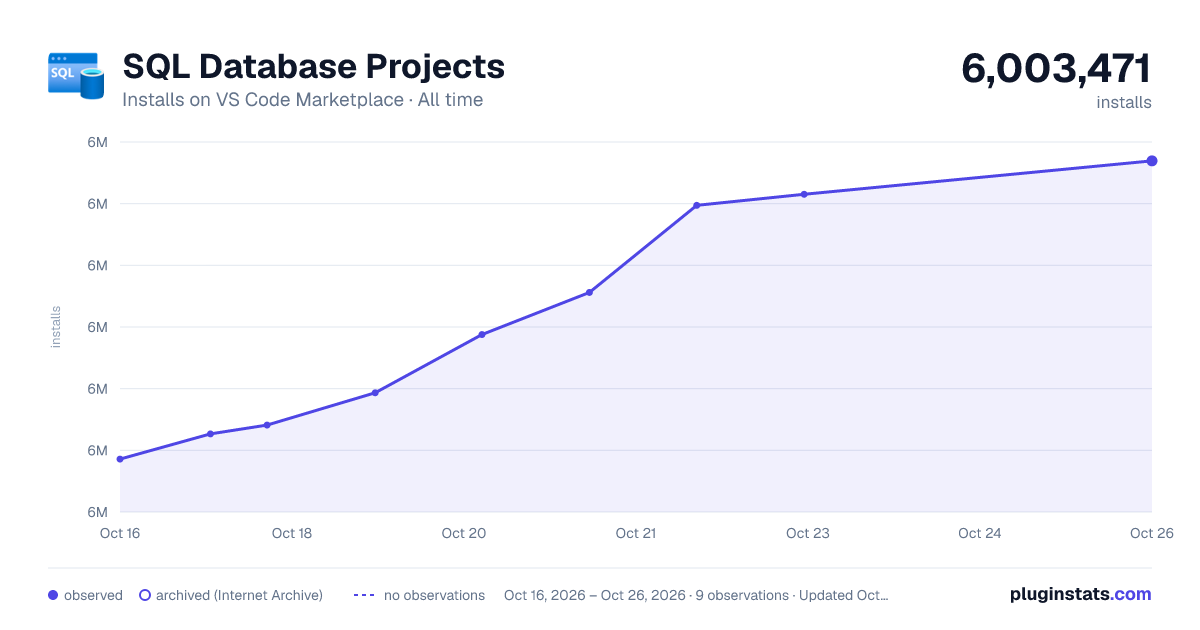Click the Oct 26 axis label
Image resolution: width=1200 pixels, height=630 pixels.
tap(1152, 533)
